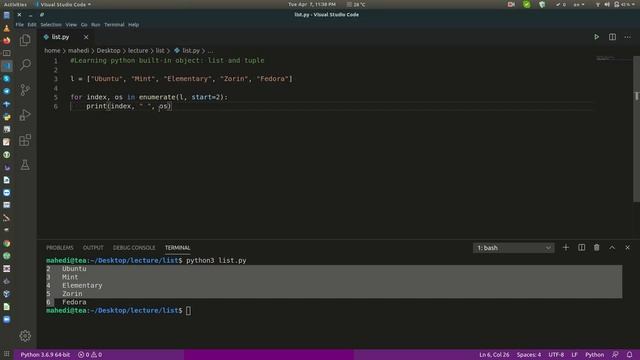This screenshot has width=640, height=360.
Task: Open feedback icon in status bar
Action: (x=615, y=355)
